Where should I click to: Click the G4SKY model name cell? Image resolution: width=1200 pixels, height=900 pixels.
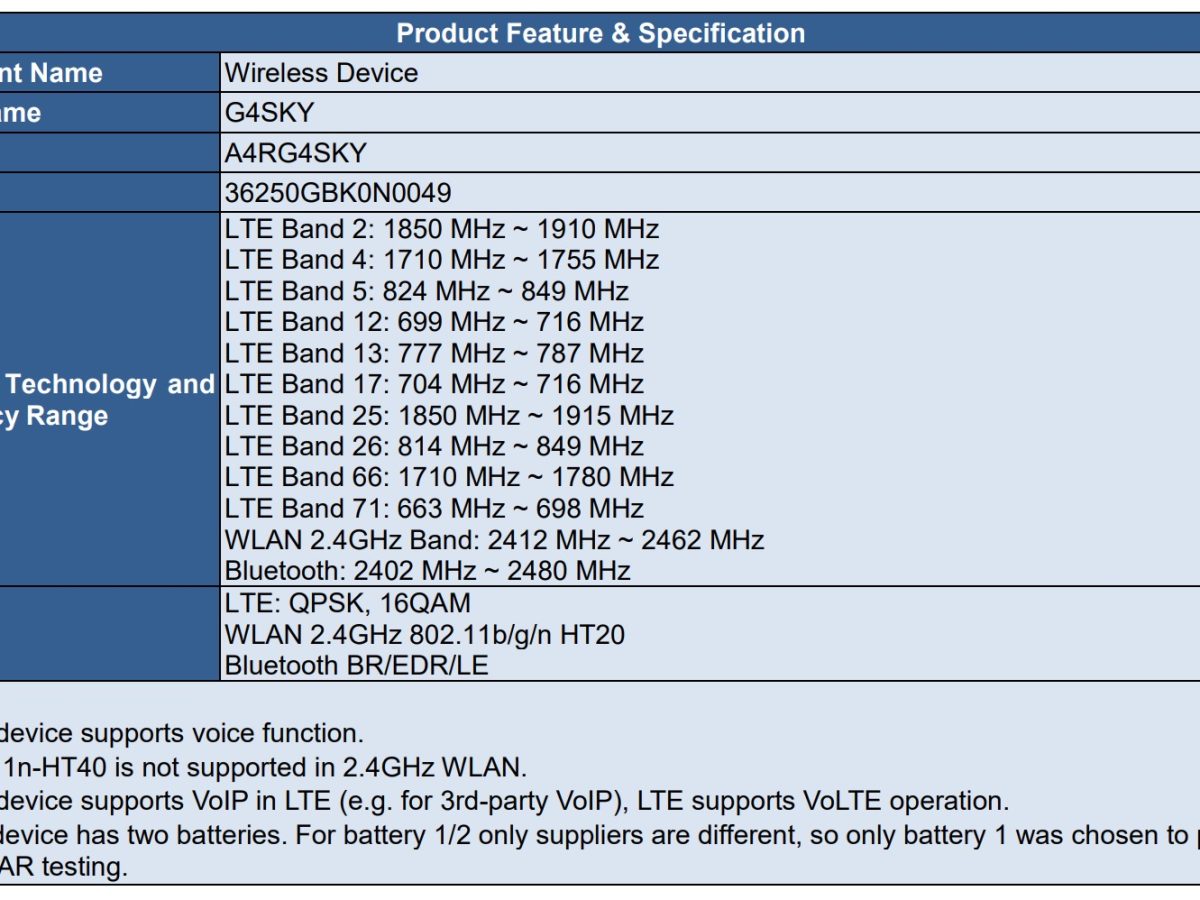click(x=270, y=113)
